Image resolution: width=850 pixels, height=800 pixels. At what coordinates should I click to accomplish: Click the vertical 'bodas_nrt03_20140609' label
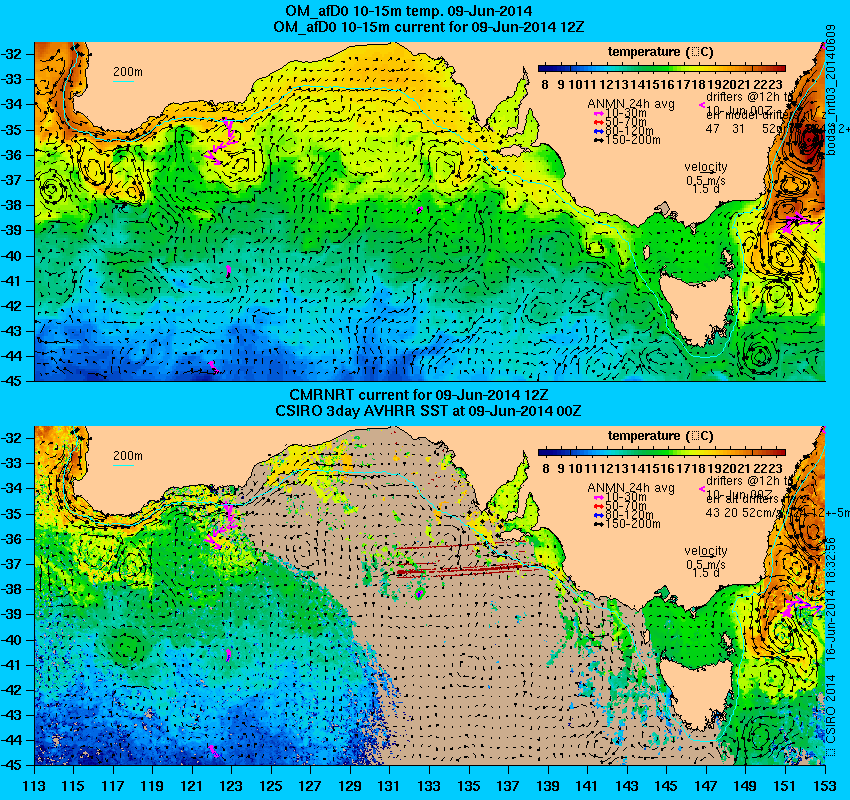click(830, 90)
